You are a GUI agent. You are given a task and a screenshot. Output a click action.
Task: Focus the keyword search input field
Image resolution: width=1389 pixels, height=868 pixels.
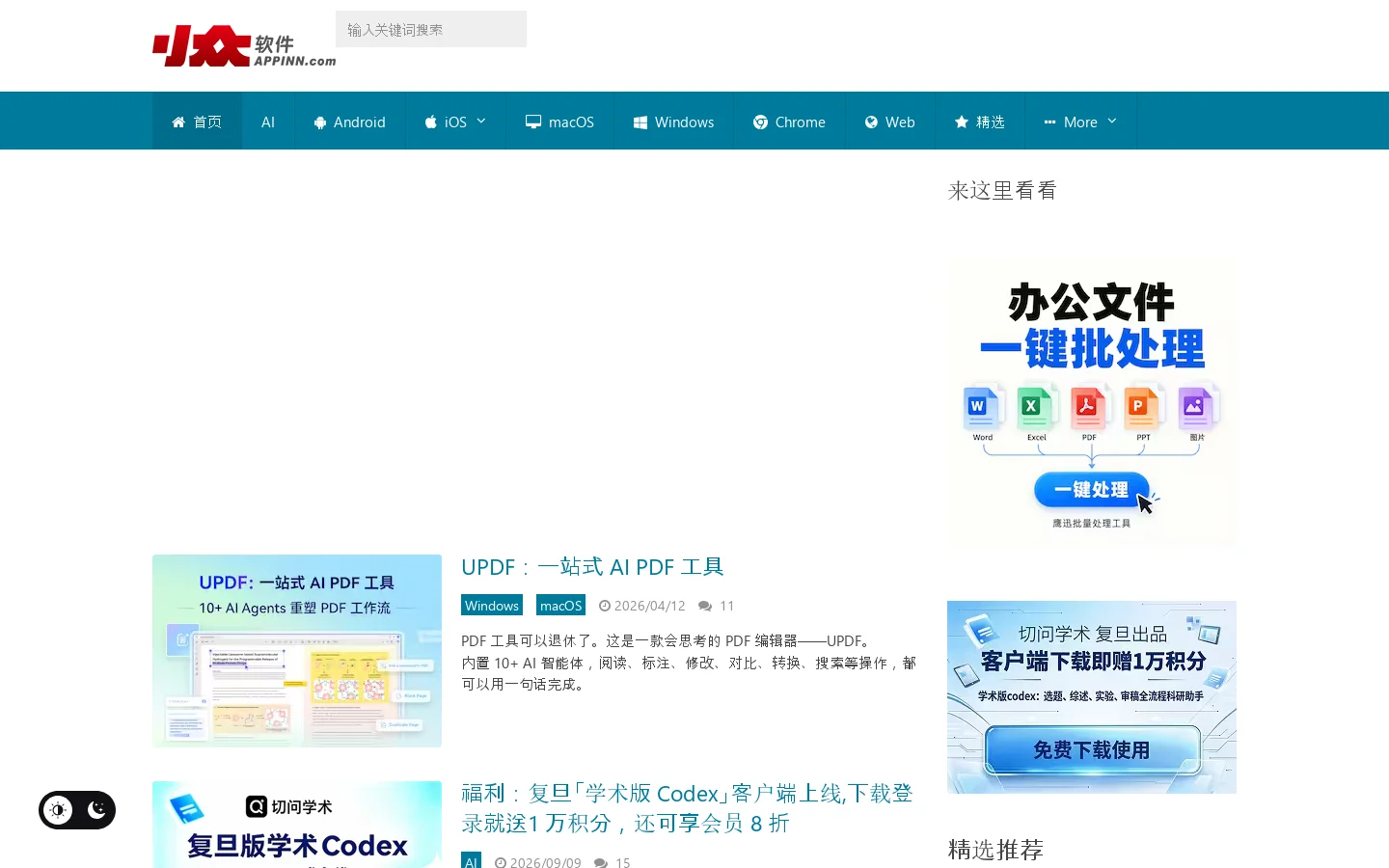pyautogui.click(x=431, y=29)
